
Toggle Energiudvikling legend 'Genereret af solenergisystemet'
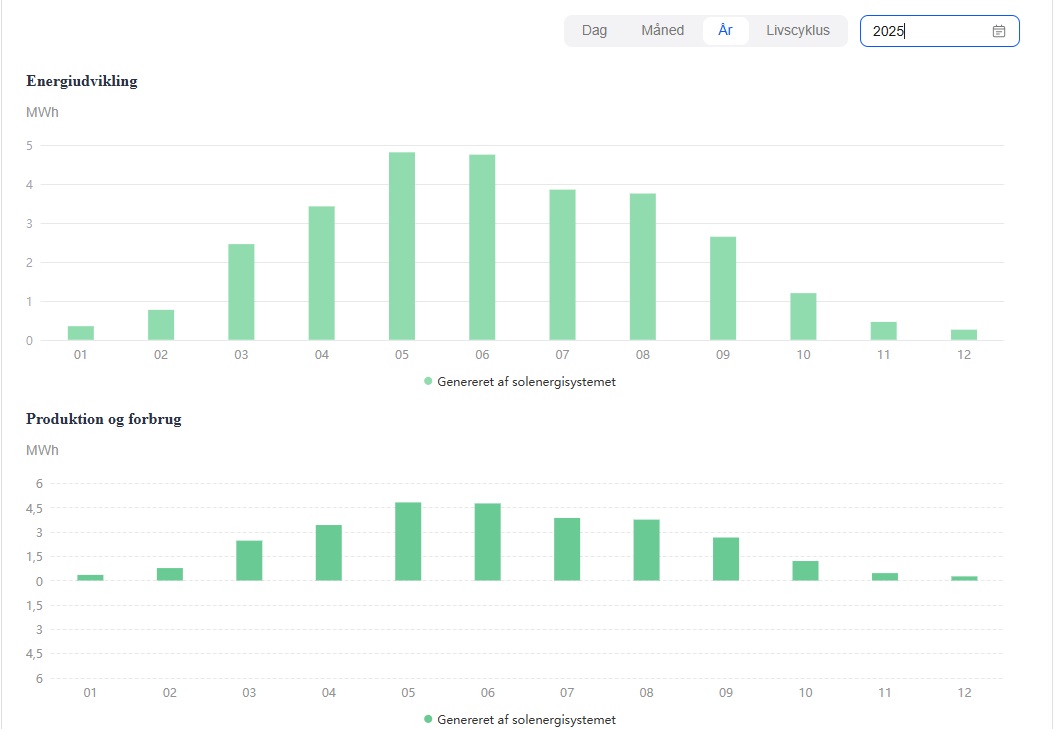click(526, 381)
